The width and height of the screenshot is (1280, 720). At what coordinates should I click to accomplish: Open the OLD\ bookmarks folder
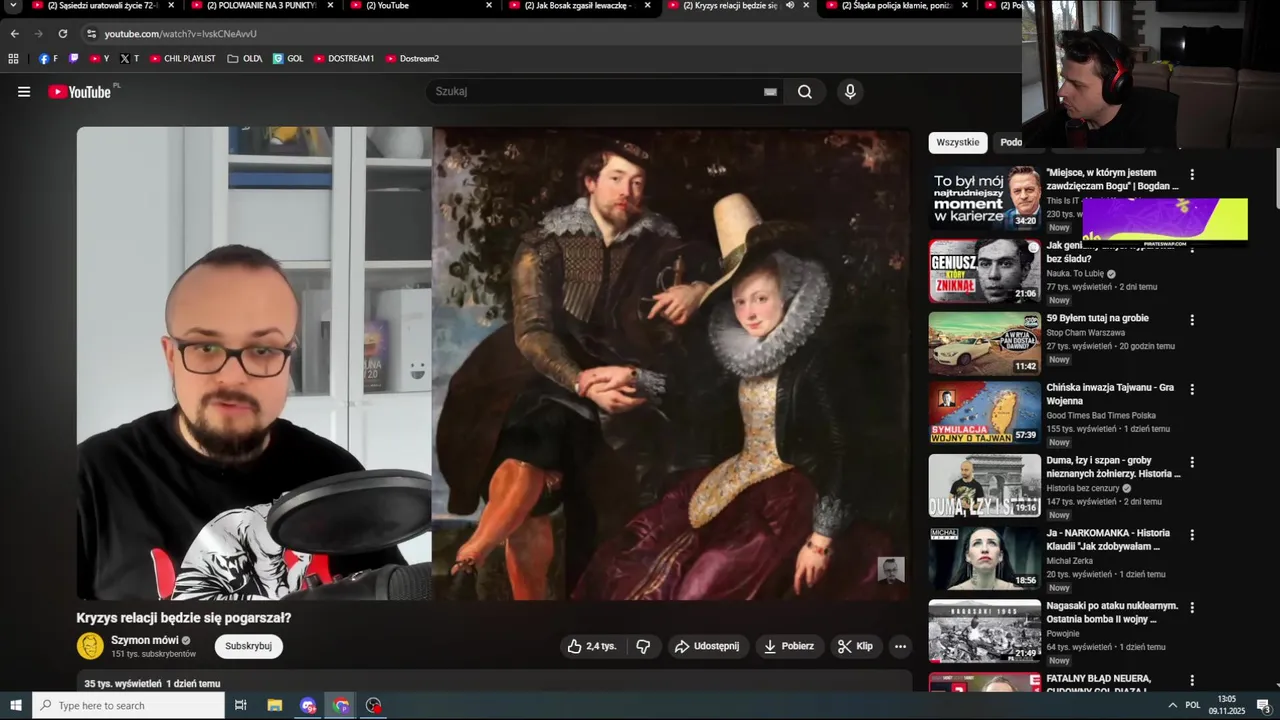(245, 59)
